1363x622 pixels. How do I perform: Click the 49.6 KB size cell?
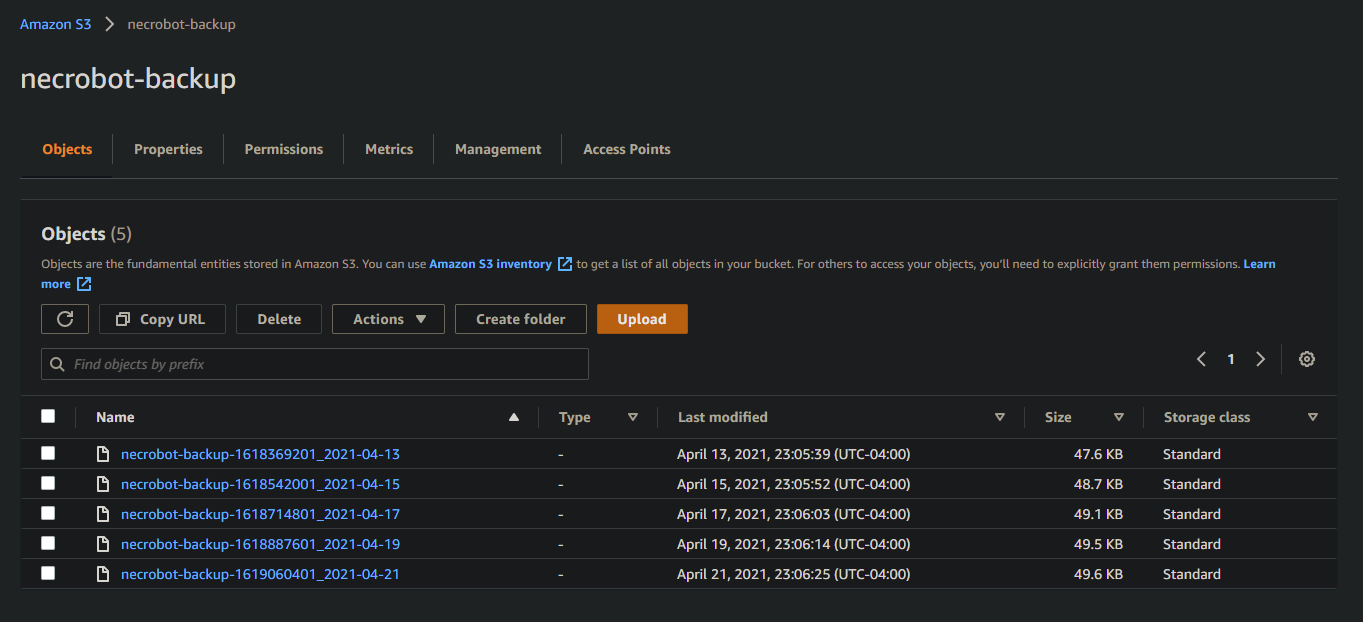(1098, 574)
